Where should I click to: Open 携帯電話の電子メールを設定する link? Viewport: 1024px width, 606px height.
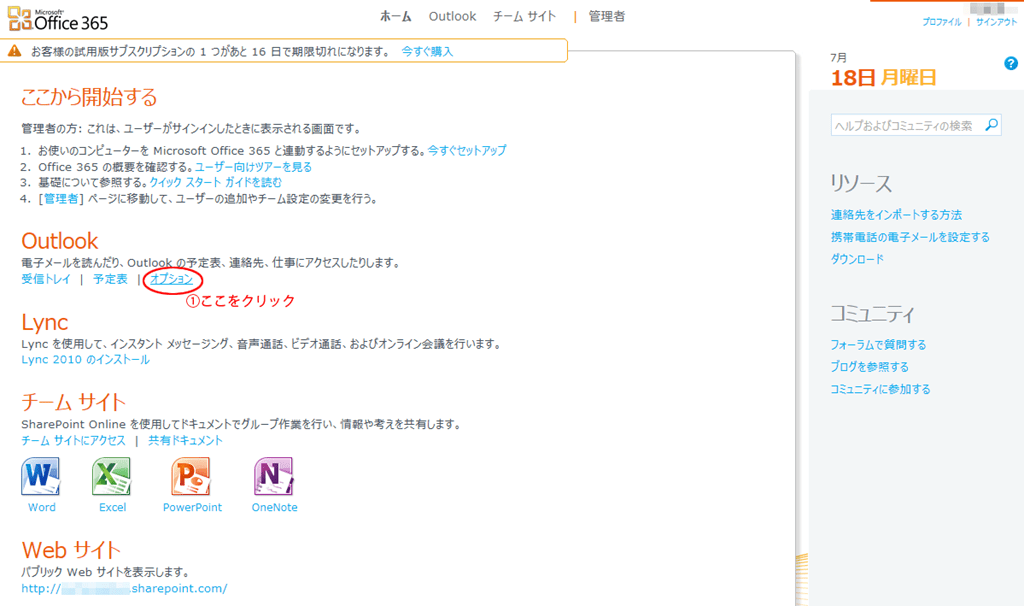pyautogui.click(x=910, y=236)
